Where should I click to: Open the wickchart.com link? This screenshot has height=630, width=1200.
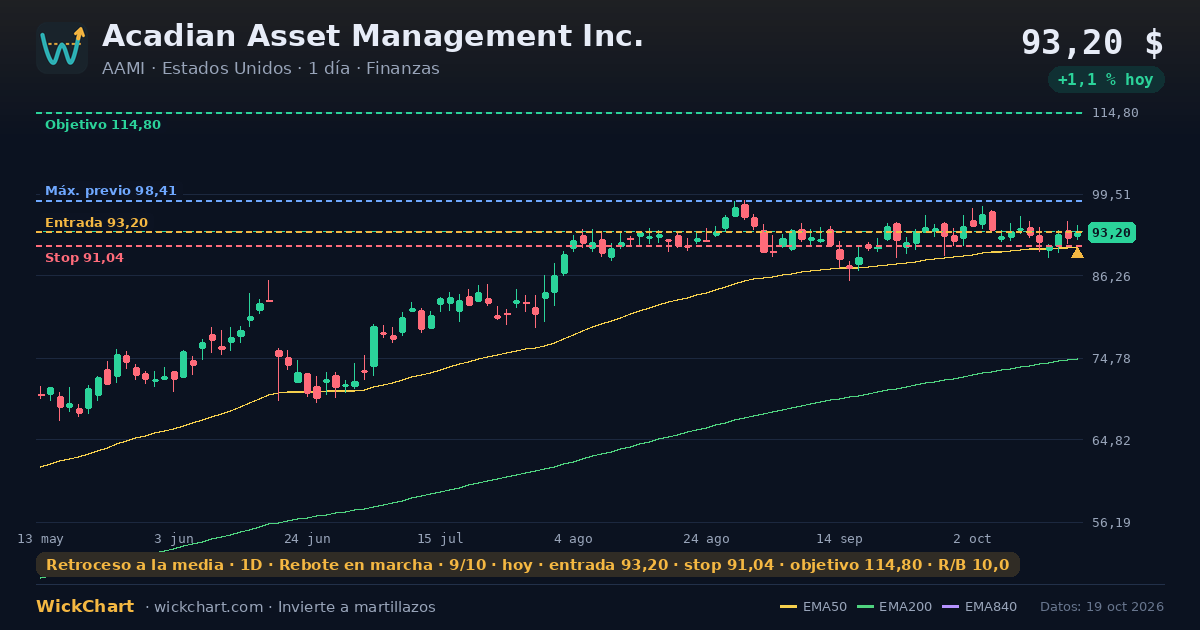click(x=208, y=607)
